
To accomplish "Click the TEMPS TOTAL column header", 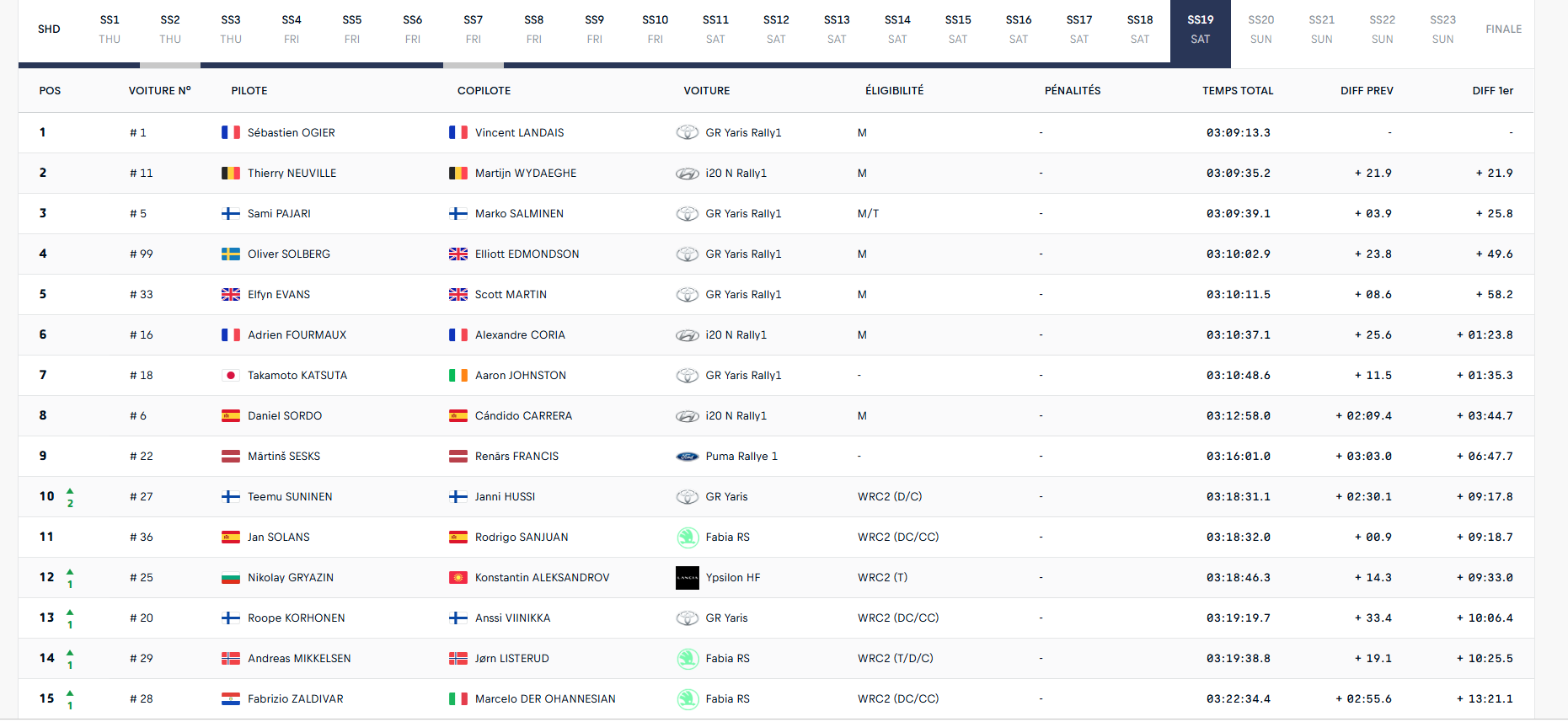I will pyautogui.click(x=1238, y=91).
